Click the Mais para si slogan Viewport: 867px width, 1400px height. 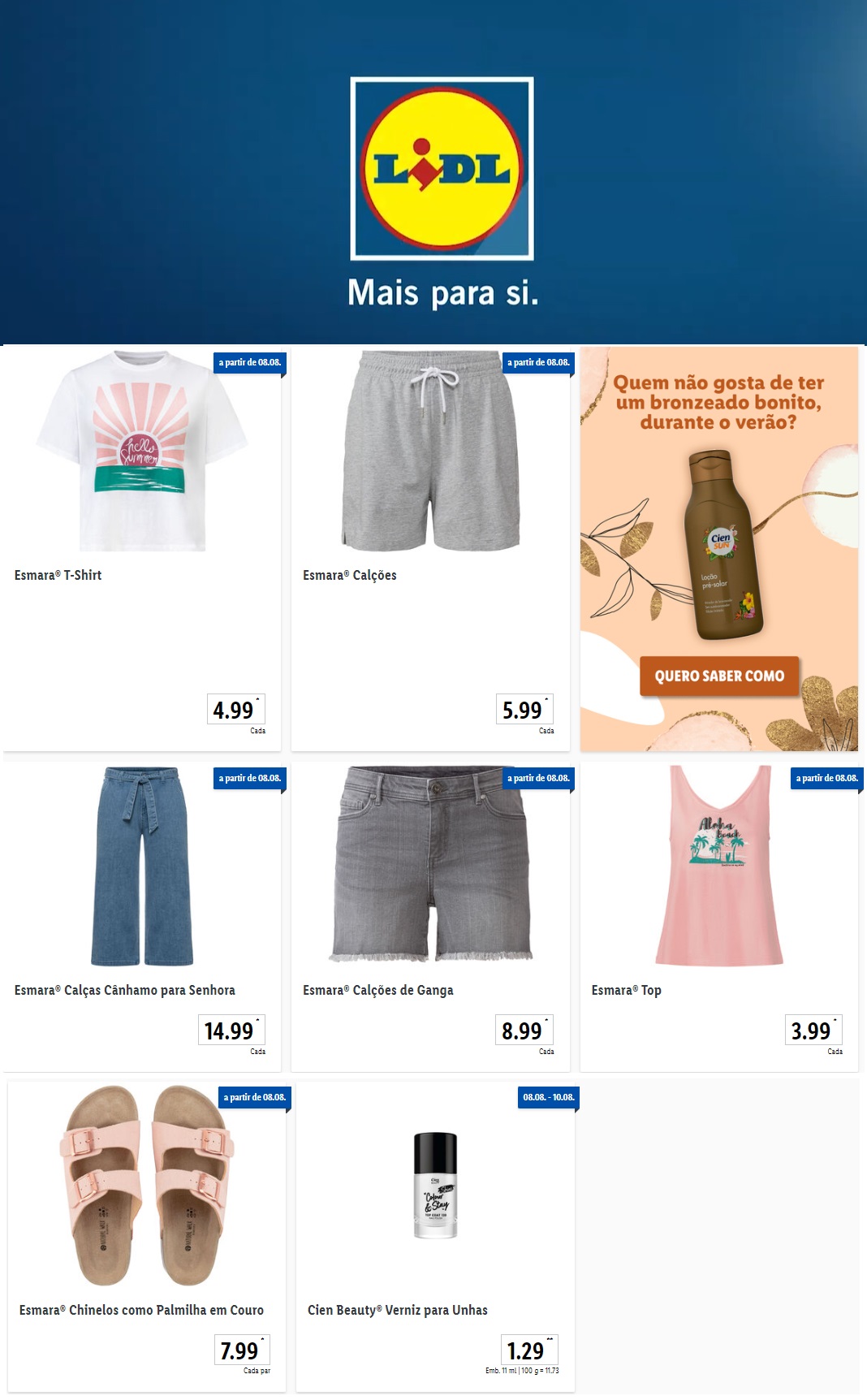(x=443, y=293)
